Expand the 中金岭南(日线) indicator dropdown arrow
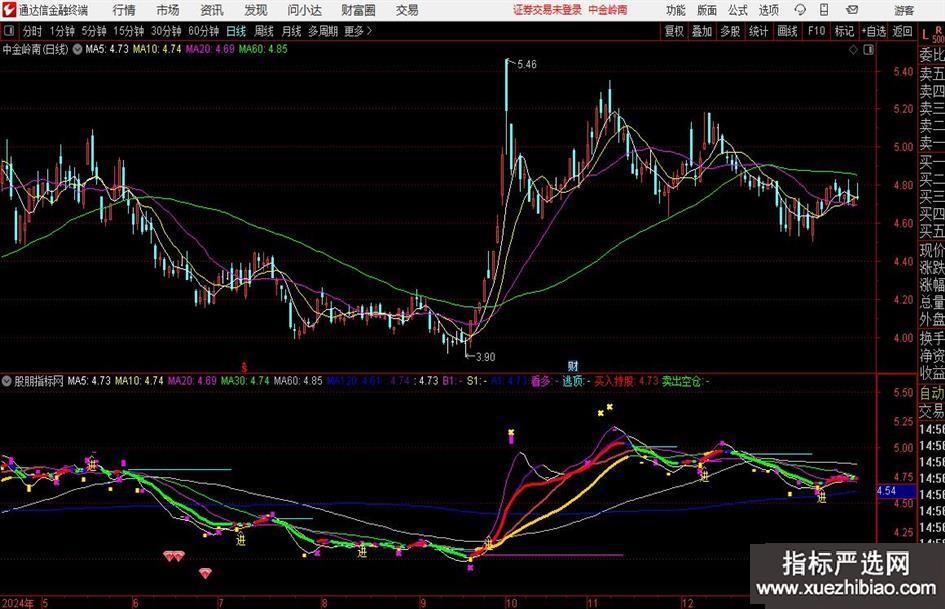This screenshot has height=609, width=945. tap(77, 49)
